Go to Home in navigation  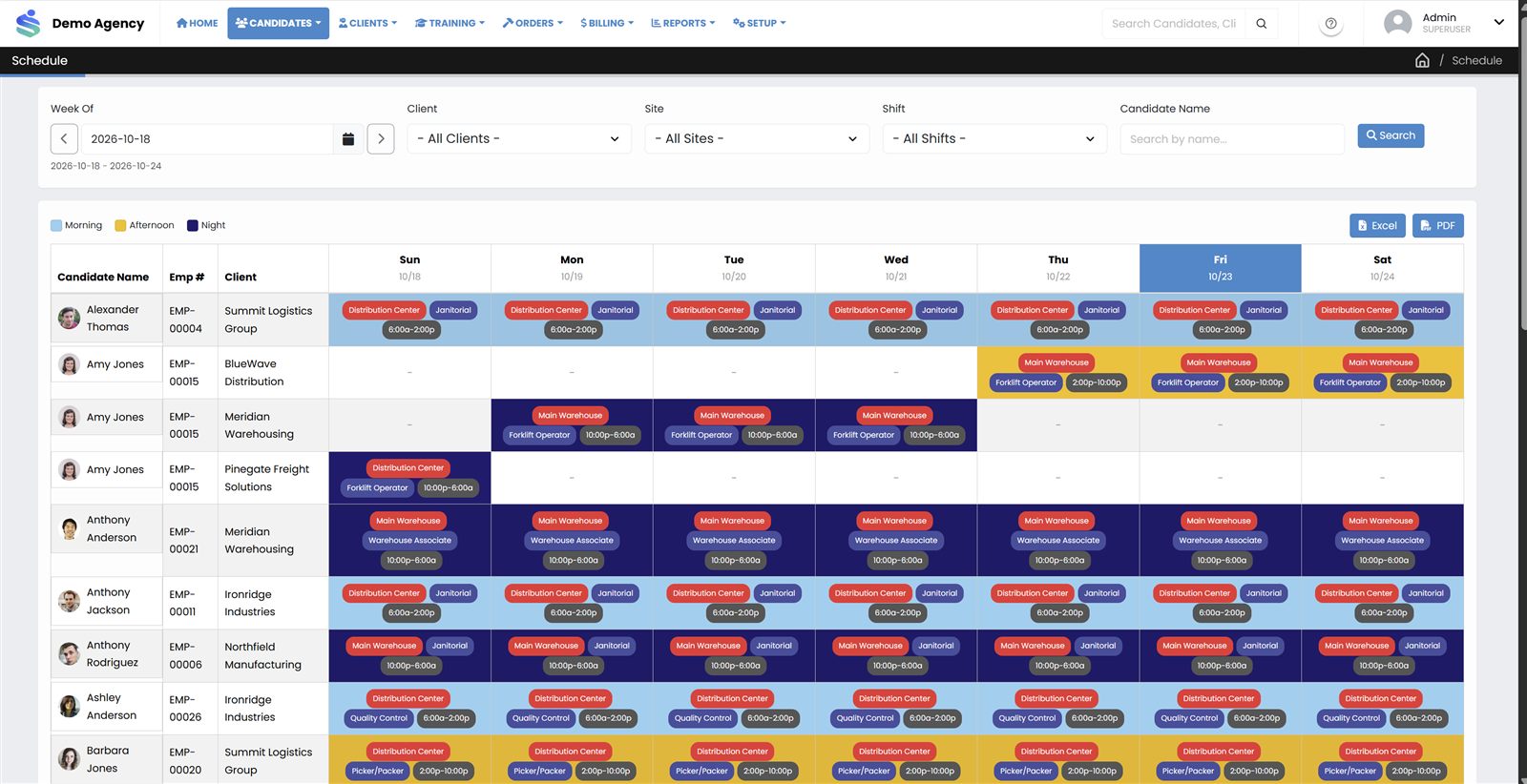[x=198, y=23]
